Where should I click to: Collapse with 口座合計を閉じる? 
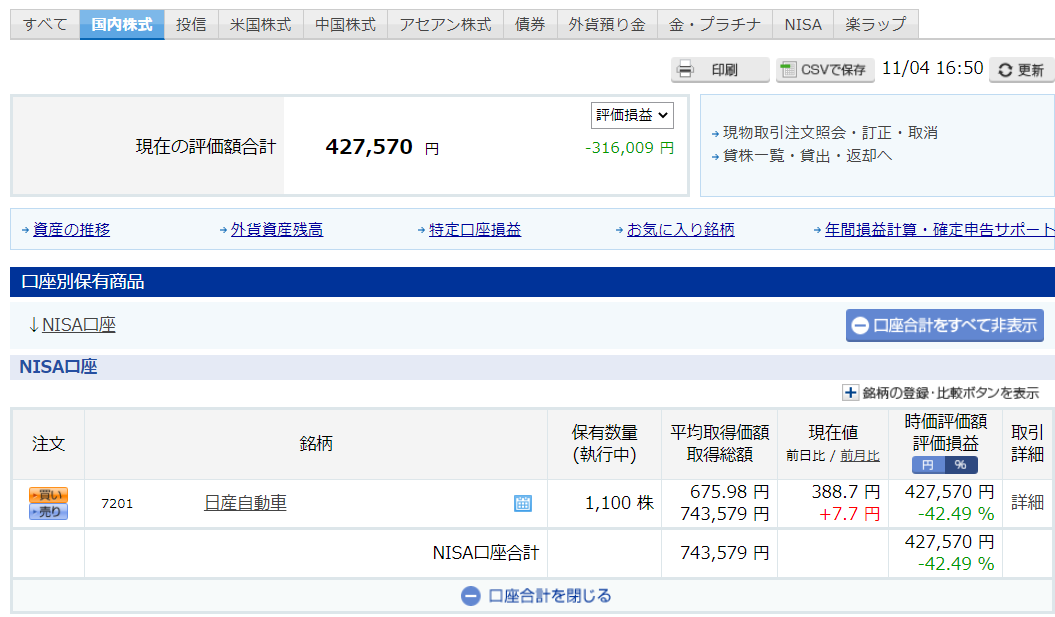click(536, 595)
